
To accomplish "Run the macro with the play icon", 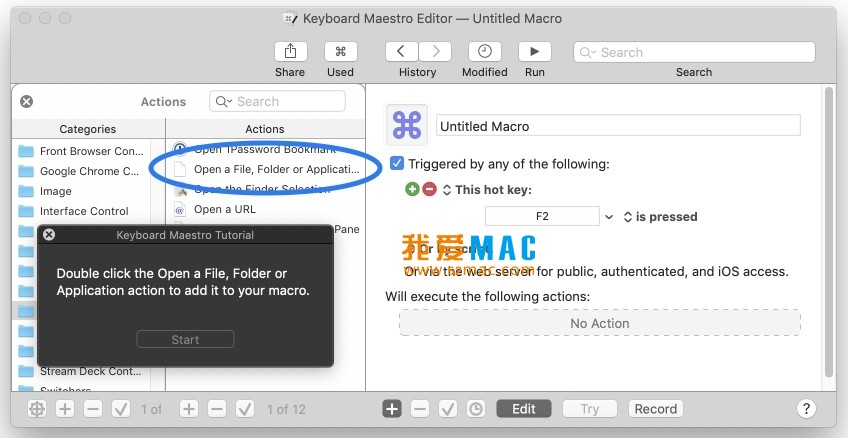I will [x=534, y=52].
